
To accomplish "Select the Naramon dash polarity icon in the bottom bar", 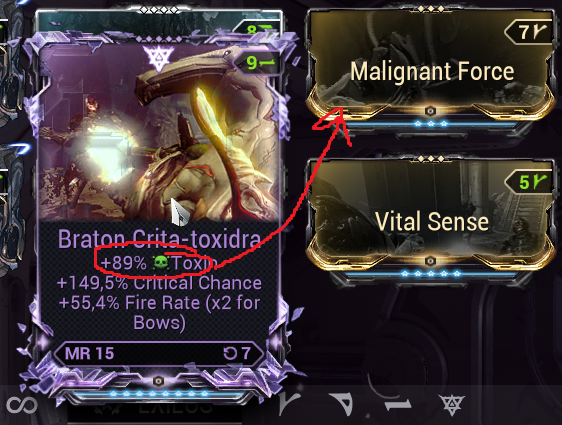I will pos(398,405).
